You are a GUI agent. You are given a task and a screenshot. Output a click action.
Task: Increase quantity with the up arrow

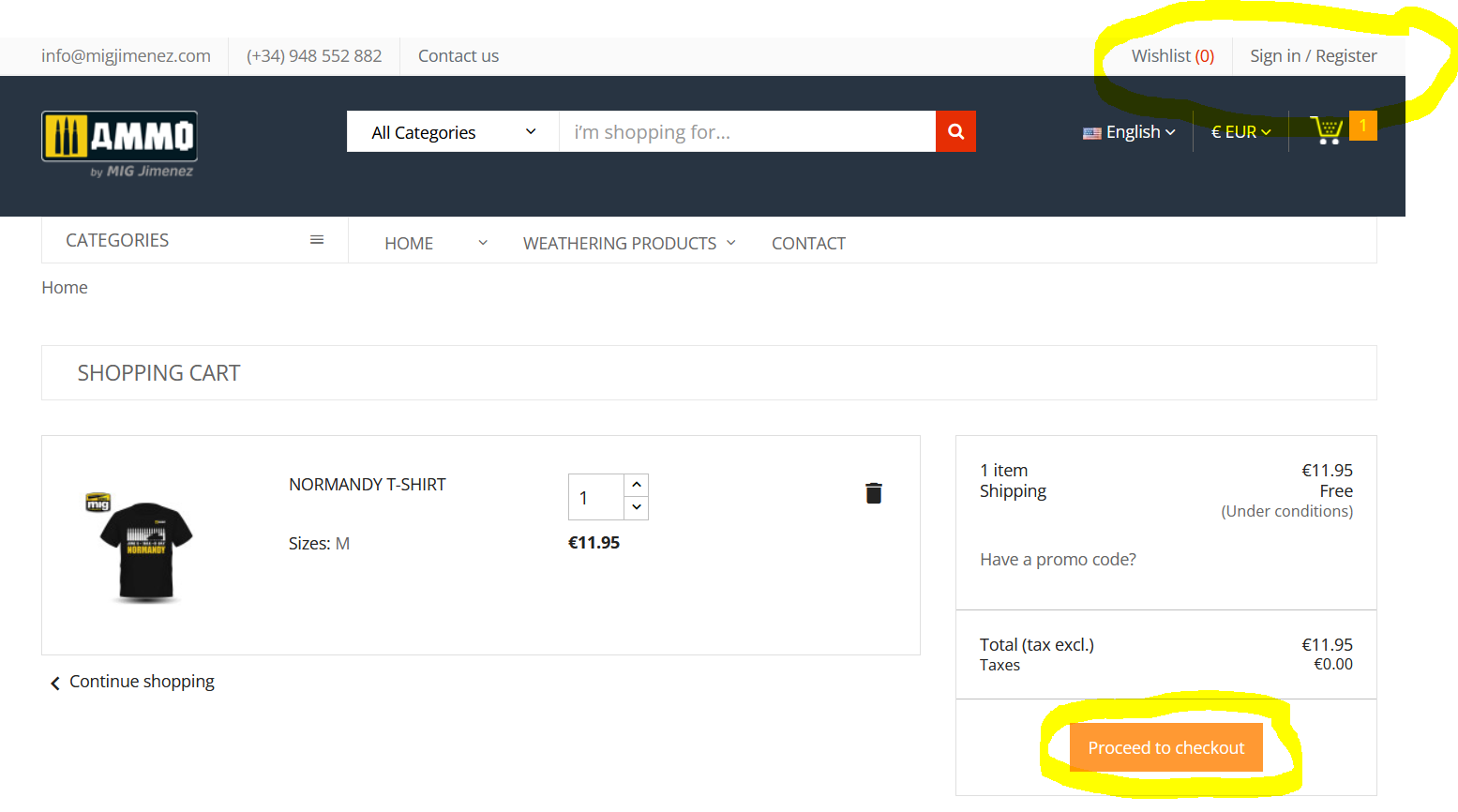[x=637, y=485]
